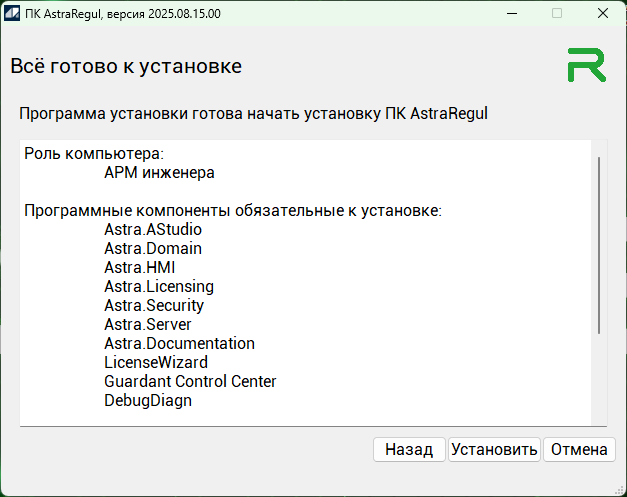The height and width of the screenshot is (497, 627).
Task: Minimize the installer window
Action: click(x=512, y=14)
